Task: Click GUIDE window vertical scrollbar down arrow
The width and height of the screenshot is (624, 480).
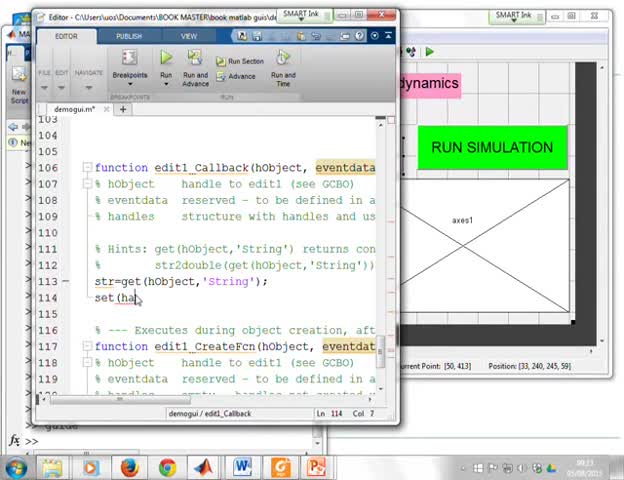Action: point(602,341)
